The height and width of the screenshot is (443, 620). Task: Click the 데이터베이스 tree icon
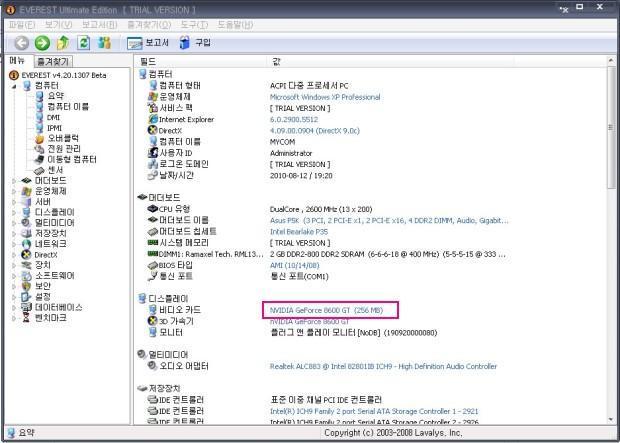[x=26, y=308]
